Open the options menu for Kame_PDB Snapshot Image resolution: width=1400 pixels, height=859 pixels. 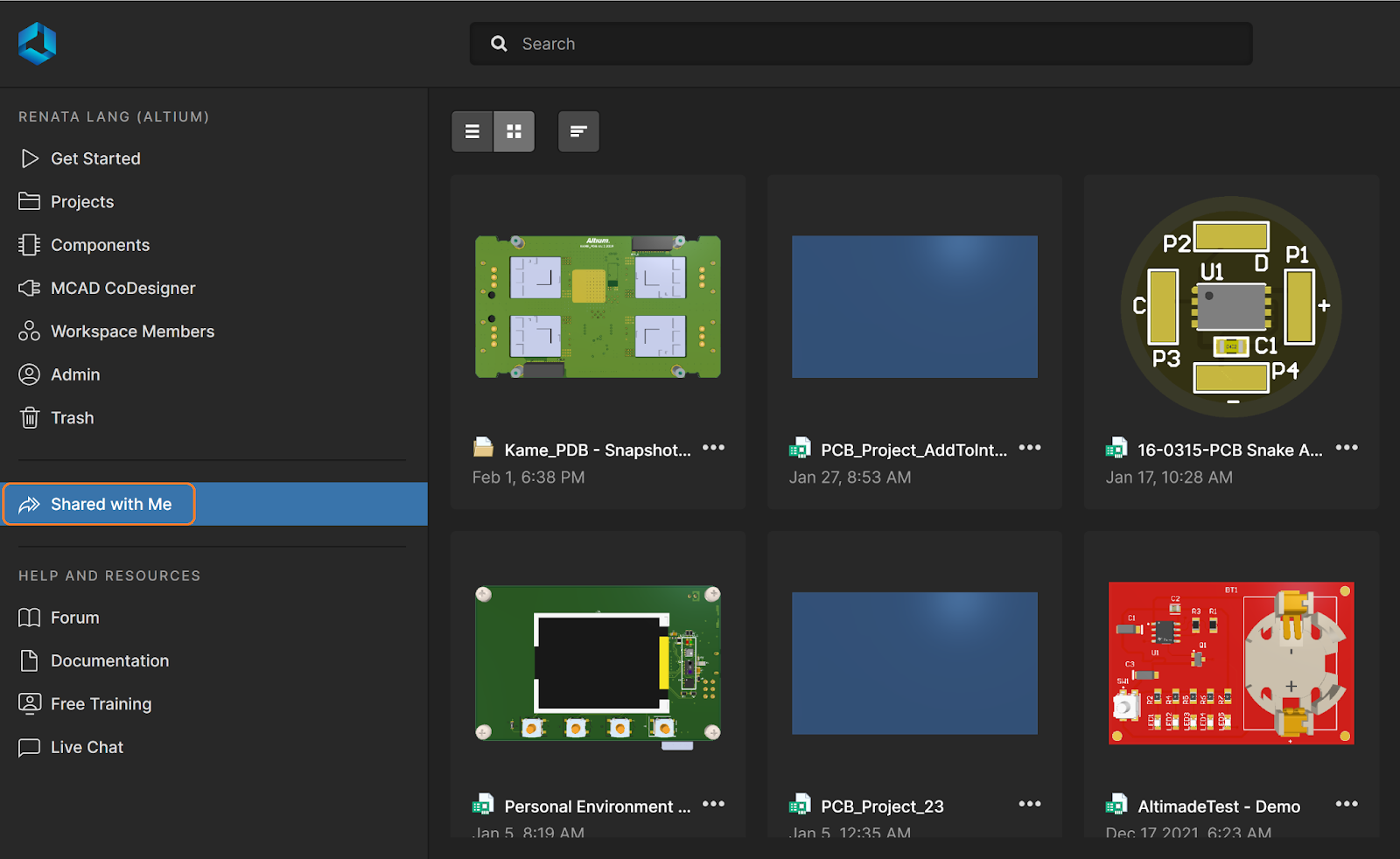coord(714,448)
